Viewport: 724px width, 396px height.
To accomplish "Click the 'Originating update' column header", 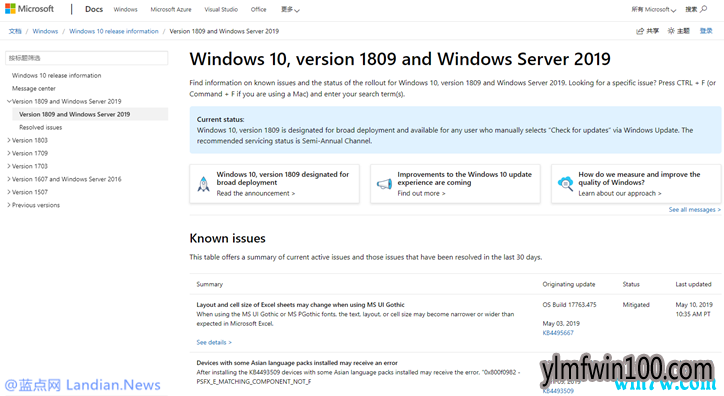I will [x=569, y=284].
